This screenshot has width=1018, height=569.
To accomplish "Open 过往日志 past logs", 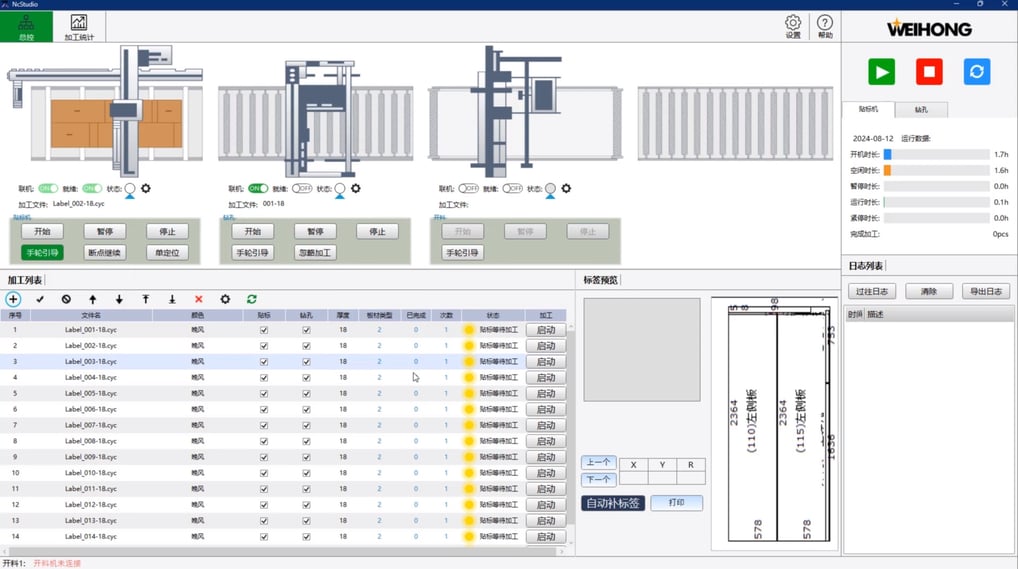I will coord(872,292).
